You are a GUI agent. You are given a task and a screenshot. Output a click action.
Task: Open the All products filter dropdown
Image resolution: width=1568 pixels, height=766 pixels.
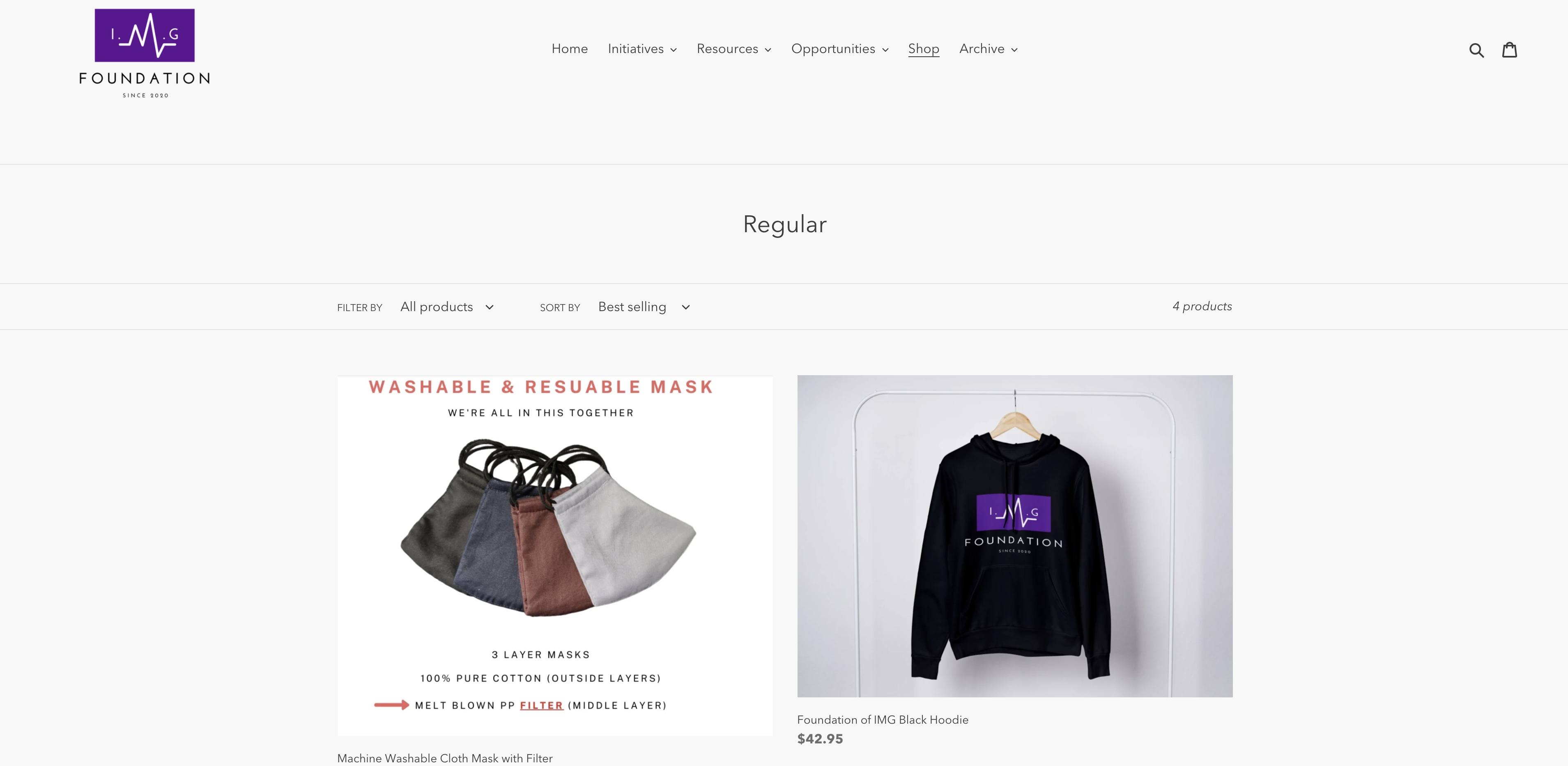447,307
